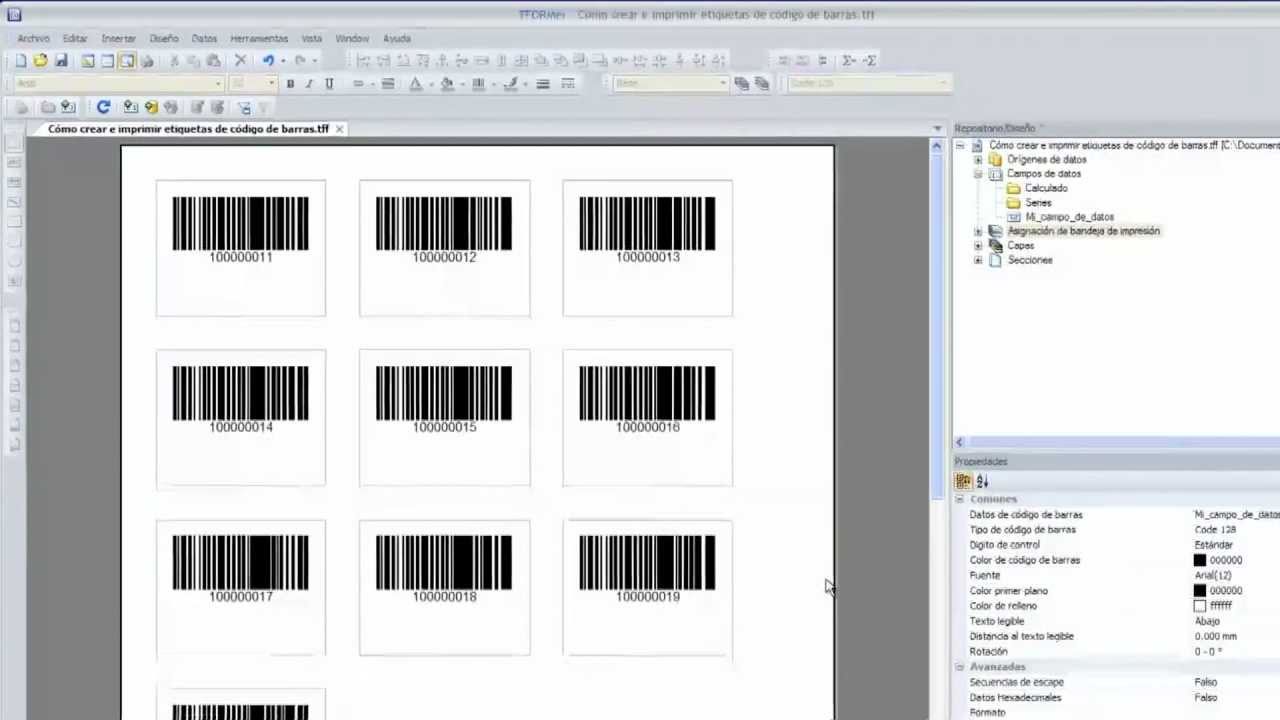Save the file with the floppy disk icon
Image resolution: width=1280 pixels, height=720 pixels.
coord(60,61)
